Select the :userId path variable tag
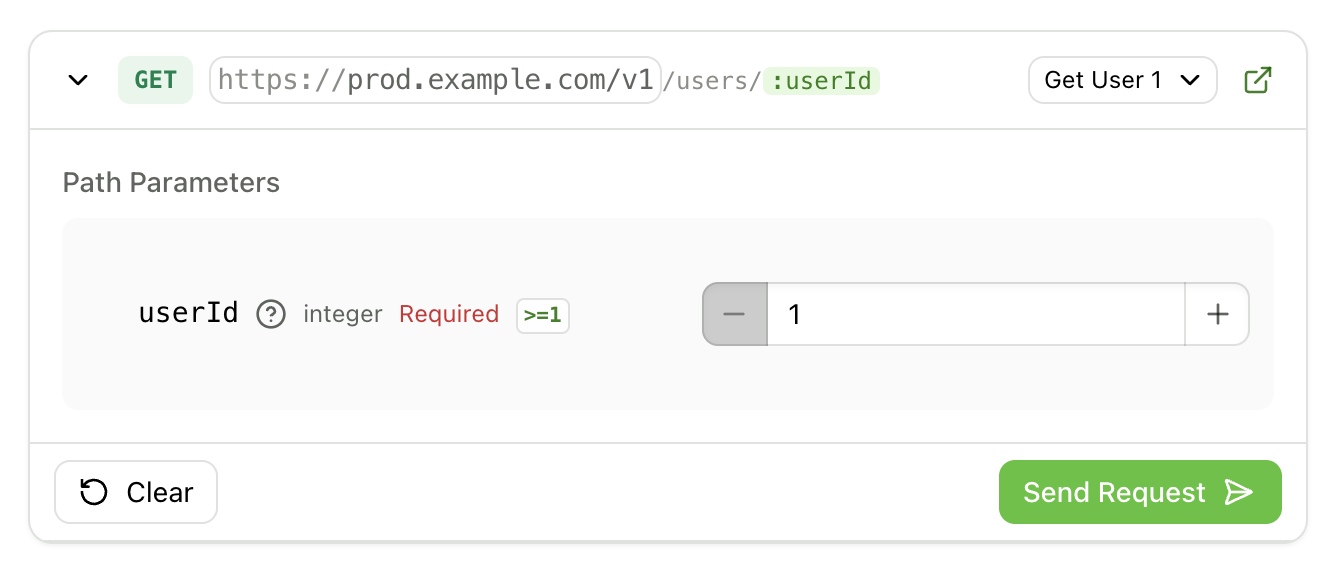The height and width of the screenshot is (568, 1336). click(821, 81)
